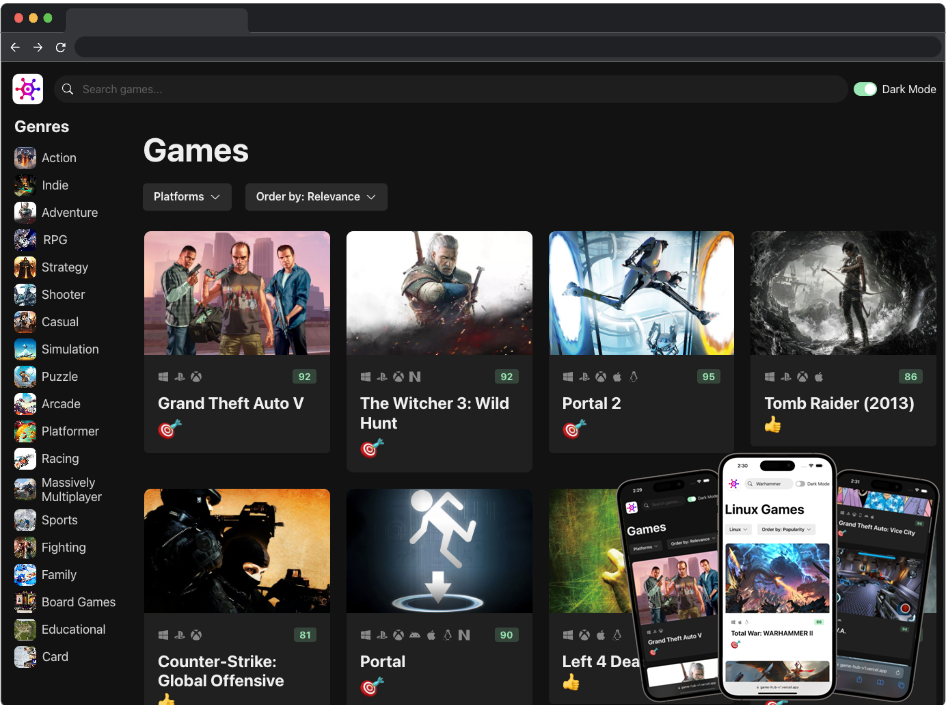Click the Platformer genre icon

[x=25, y=431]
